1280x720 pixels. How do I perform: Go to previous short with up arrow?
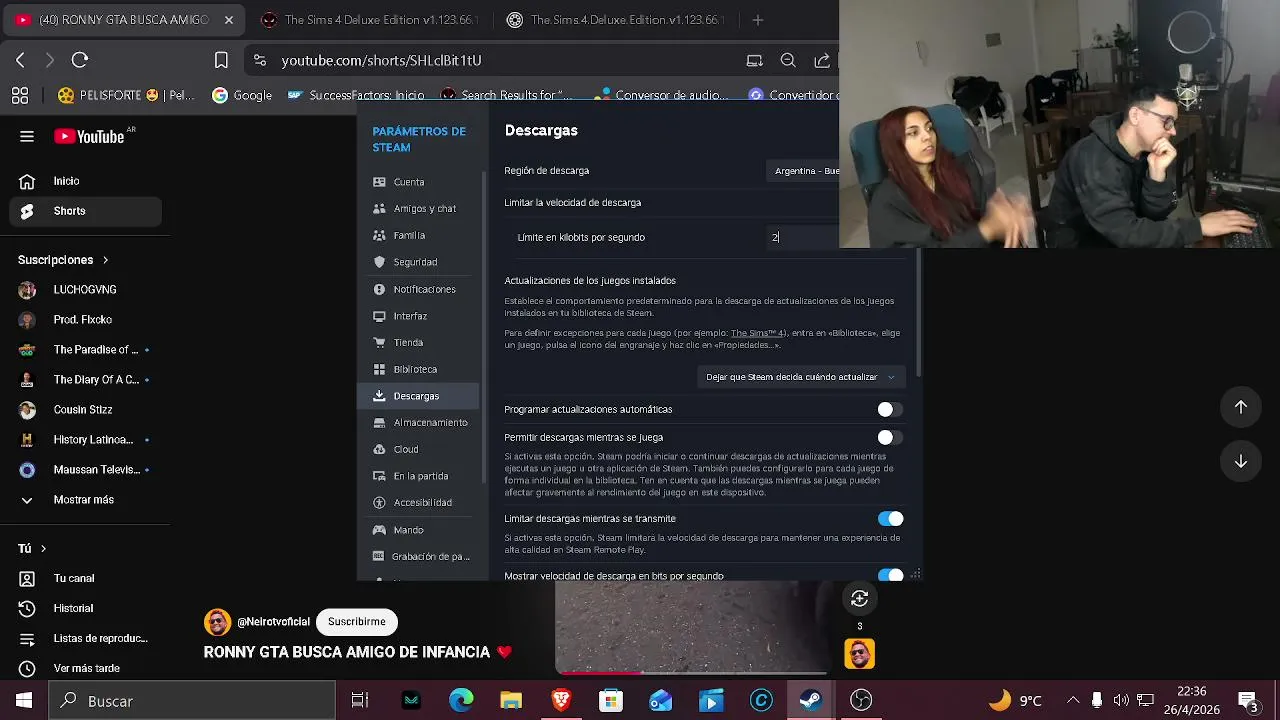pos(1240,407)
